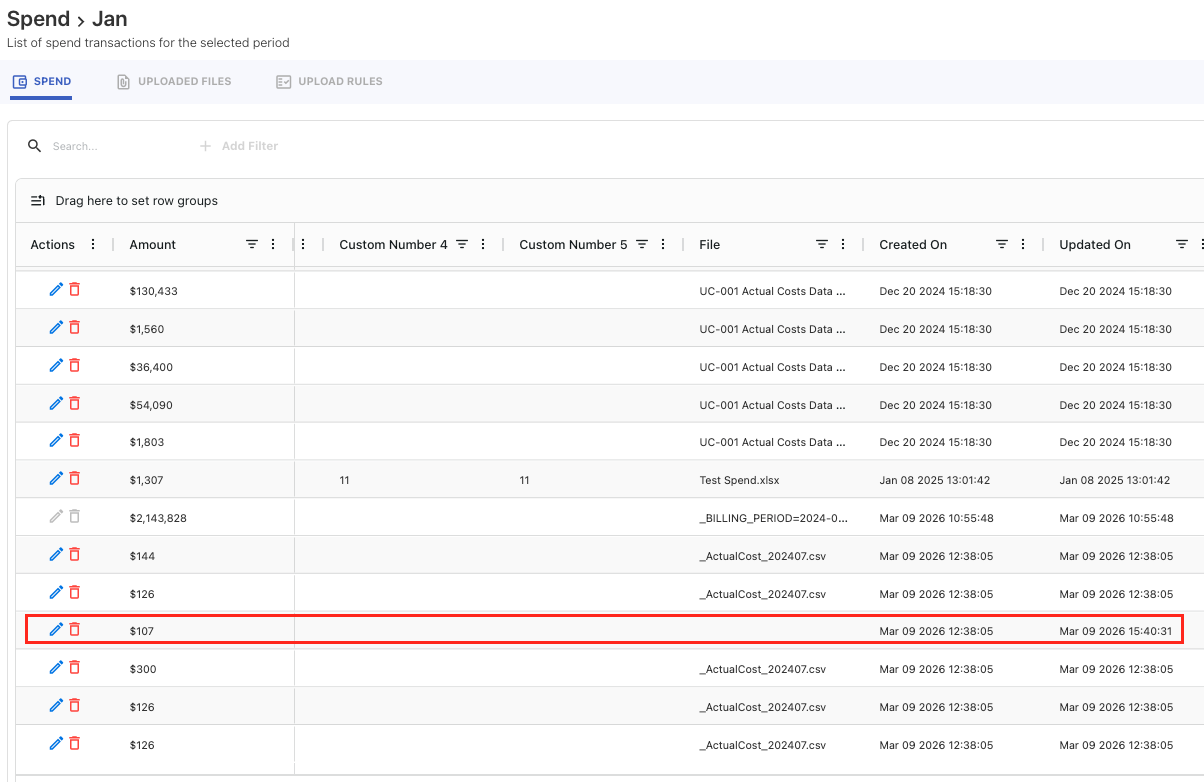The height and width of the screenshot is (782, 1204).
Task: Select the Spend tab
Action: click(42, 81)
